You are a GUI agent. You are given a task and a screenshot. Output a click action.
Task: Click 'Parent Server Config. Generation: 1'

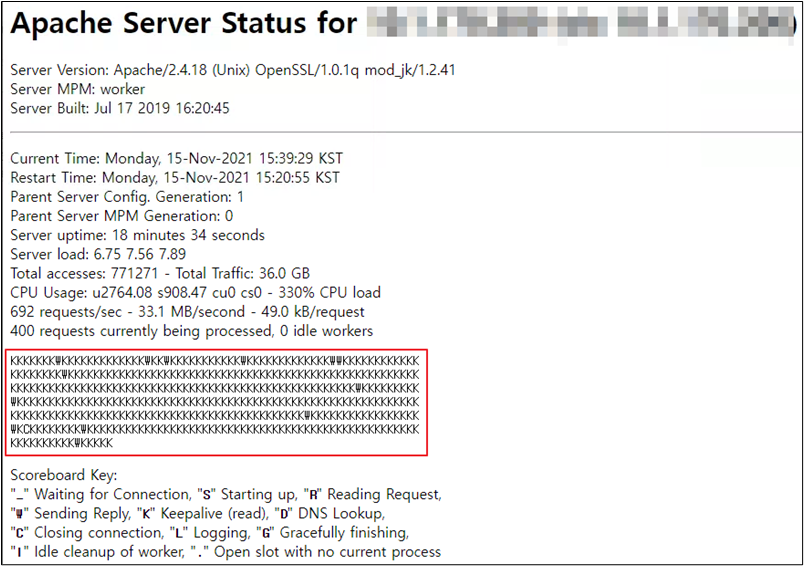pos(127,197)
